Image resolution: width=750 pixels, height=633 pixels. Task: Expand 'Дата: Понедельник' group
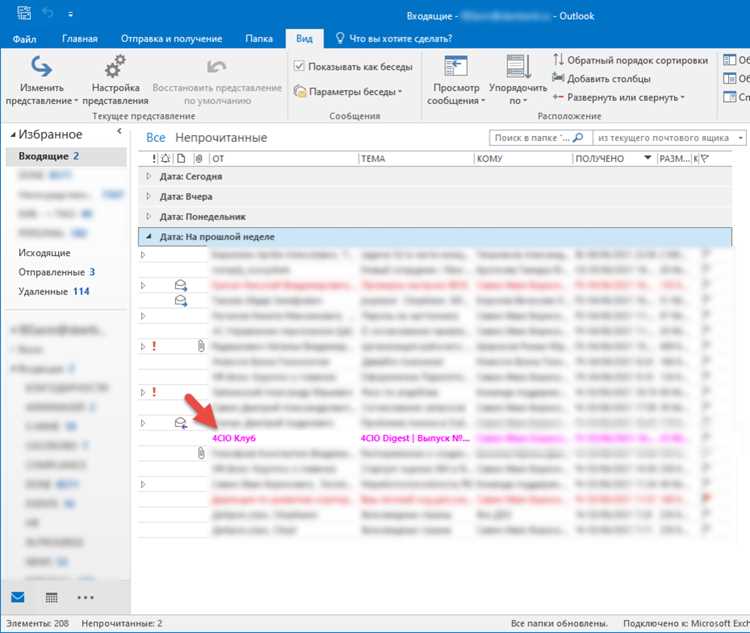pyautogui.click(x=148, y=216)
